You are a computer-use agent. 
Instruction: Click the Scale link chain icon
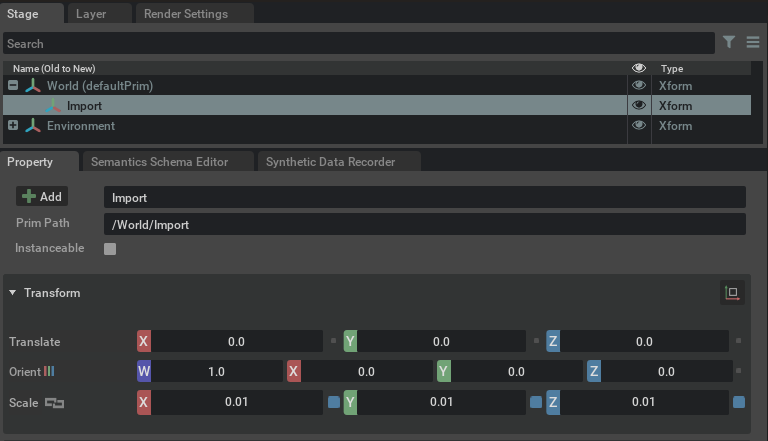tap(54, 403)
